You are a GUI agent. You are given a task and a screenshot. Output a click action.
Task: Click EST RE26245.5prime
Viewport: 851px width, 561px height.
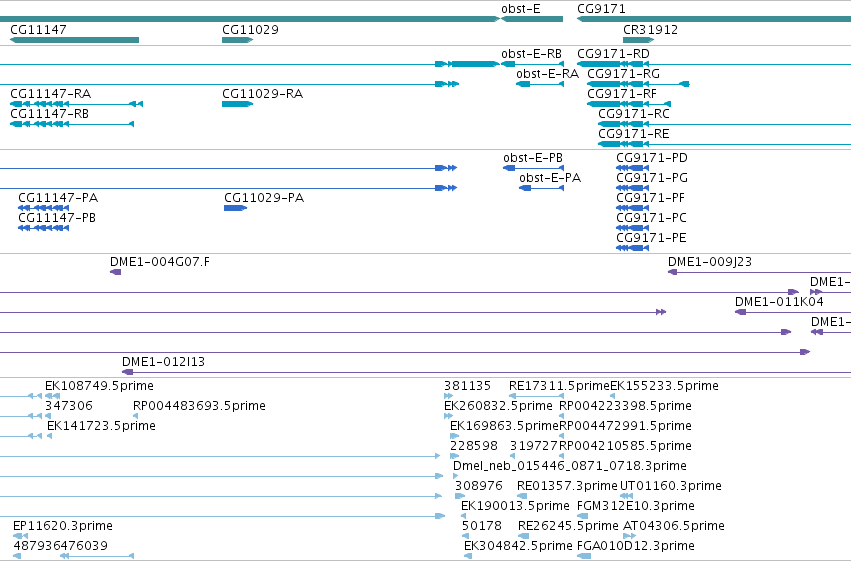(524, 536)
